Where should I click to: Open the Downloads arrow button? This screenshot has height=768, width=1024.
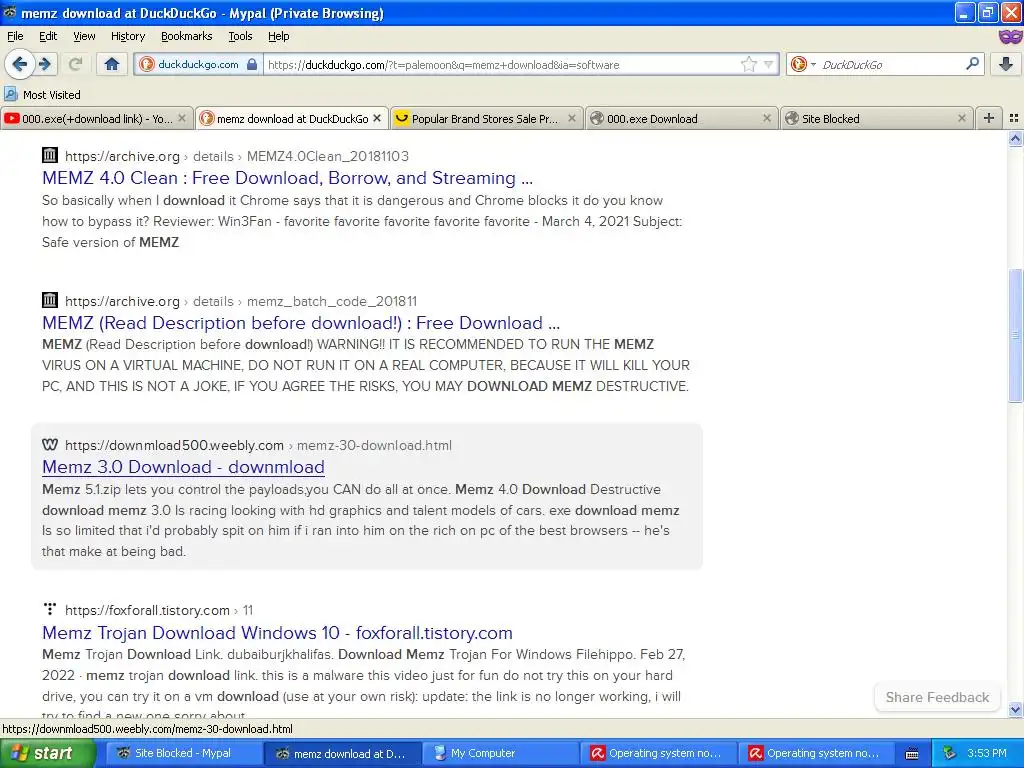coord(1006,64)
